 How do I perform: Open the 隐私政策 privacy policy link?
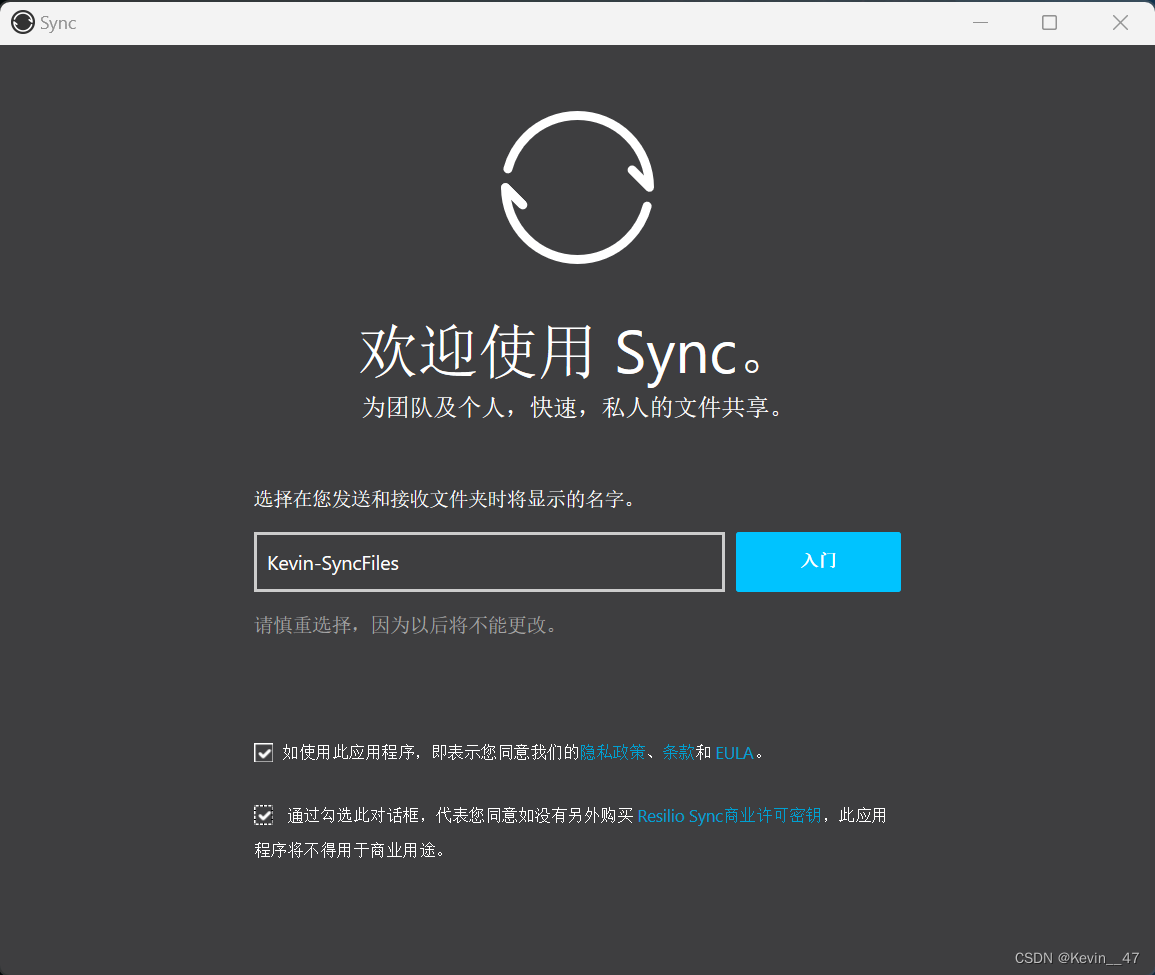click(613, 753)
